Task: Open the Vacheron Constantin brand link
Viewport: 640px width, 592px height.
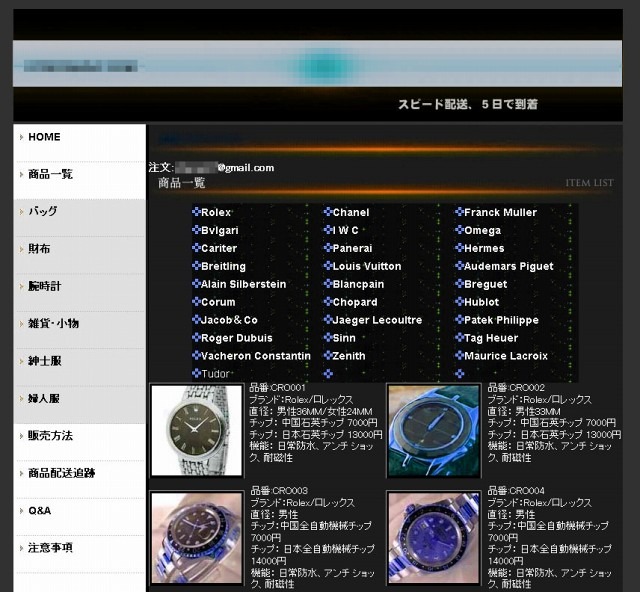Action: pyautogui.click(x=256, y=356)
